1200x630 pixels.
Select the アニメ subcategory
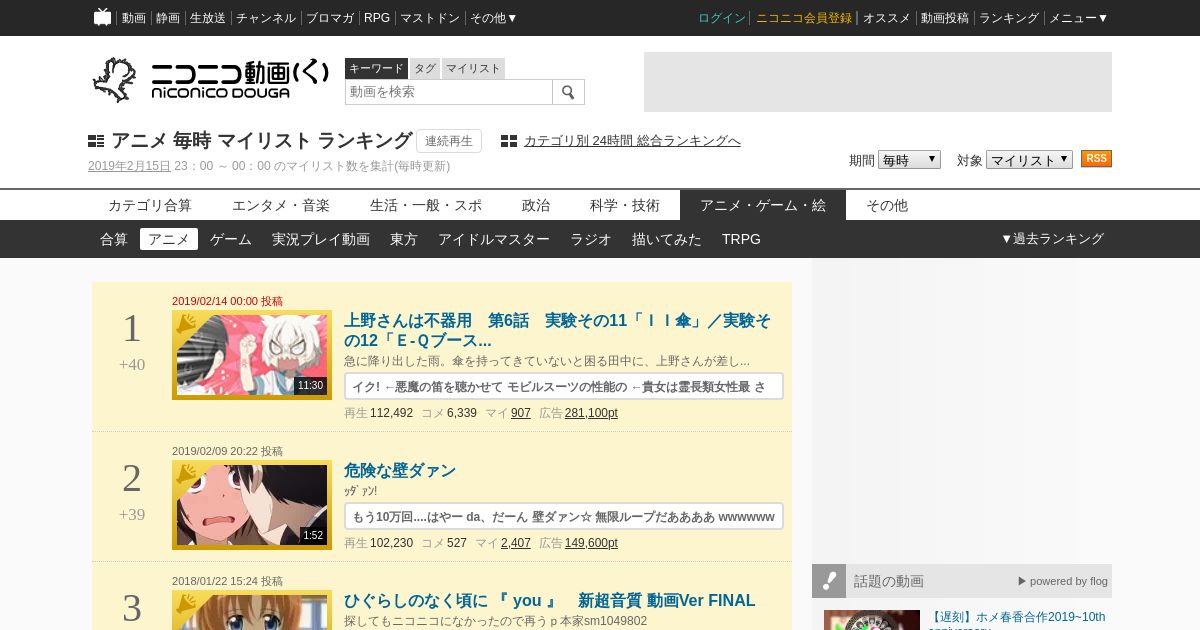[169, 239]
